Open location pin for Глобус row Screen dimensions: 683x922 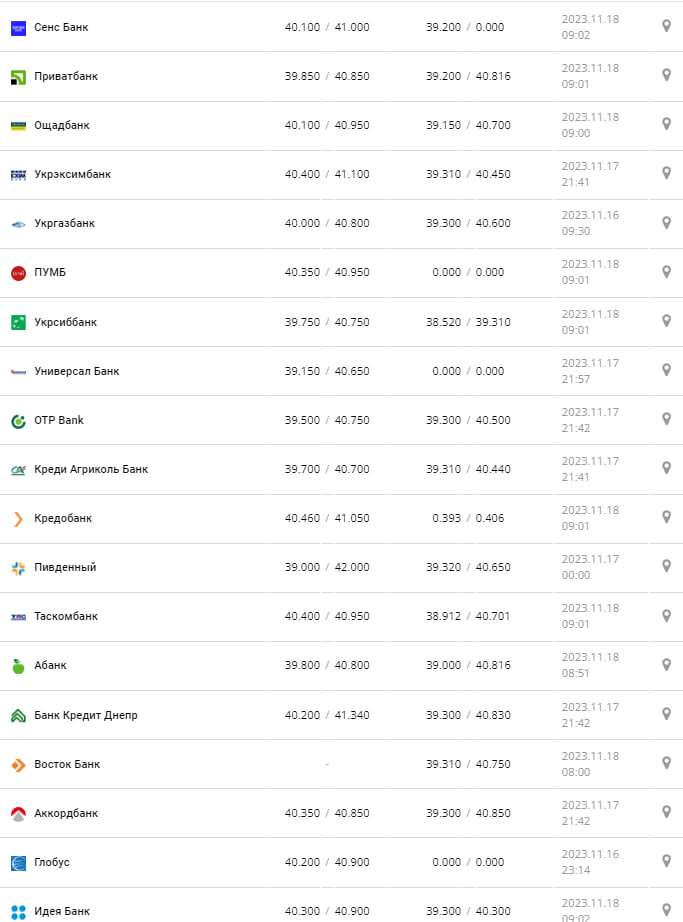coord(667,861)
